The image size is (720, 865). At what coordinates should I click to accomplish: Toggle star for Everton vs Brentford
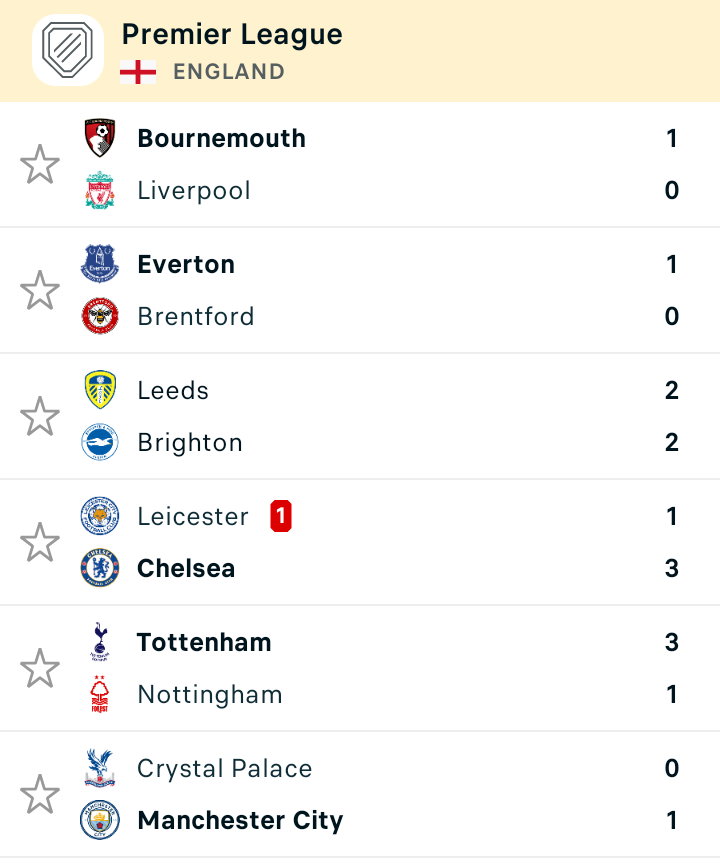[x=40, y=290]
